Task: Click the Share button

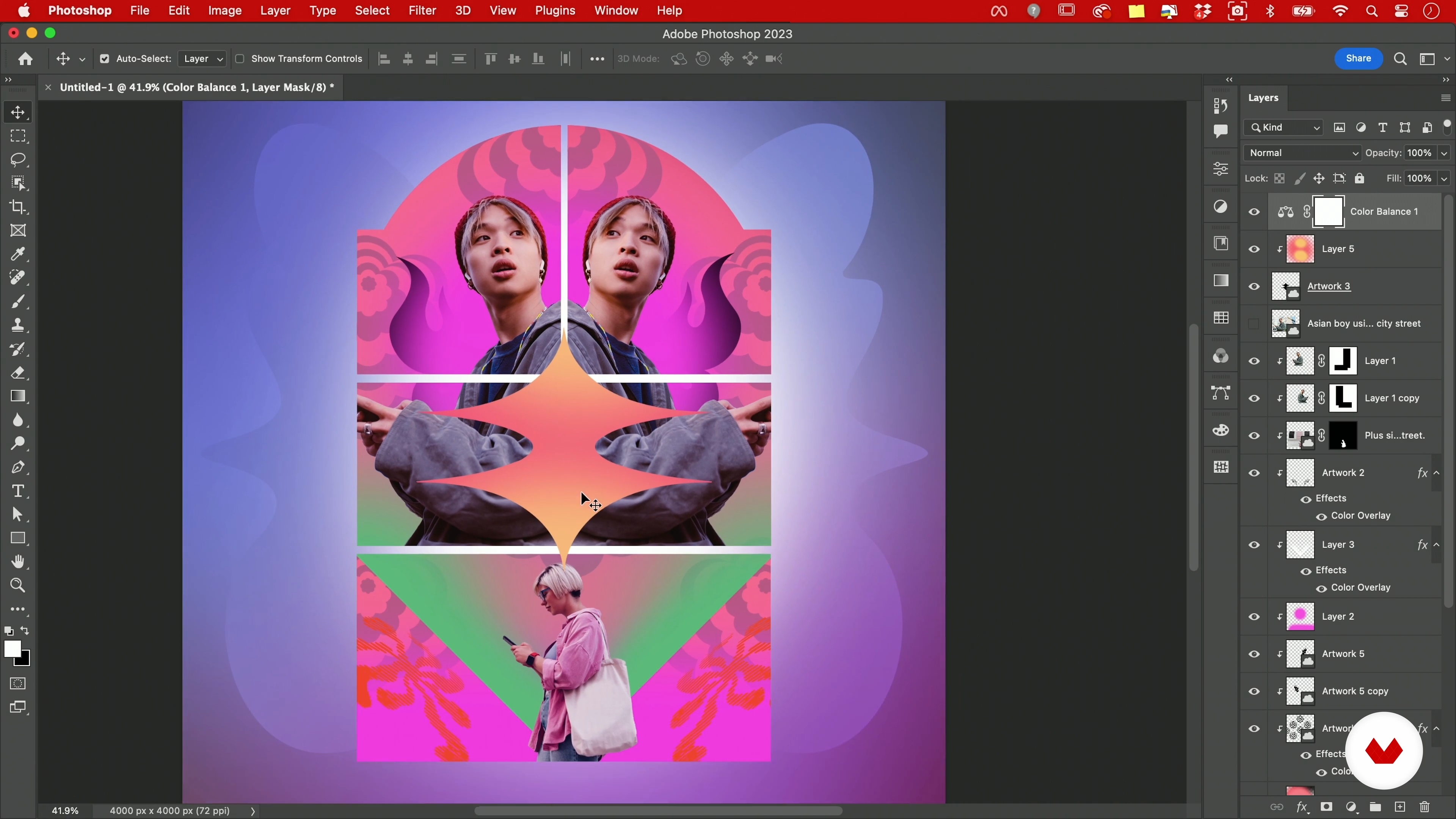Action: (1358, 59)
